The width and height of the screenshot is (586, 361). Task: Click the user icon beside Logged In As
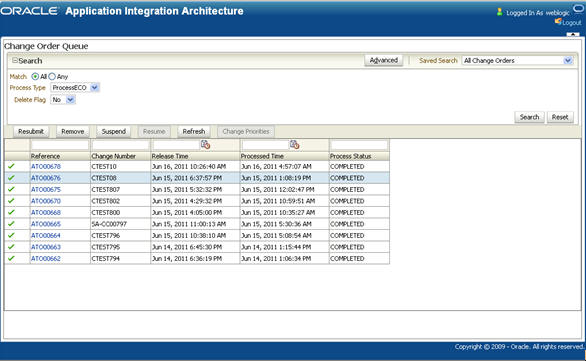tap(499, 12)
